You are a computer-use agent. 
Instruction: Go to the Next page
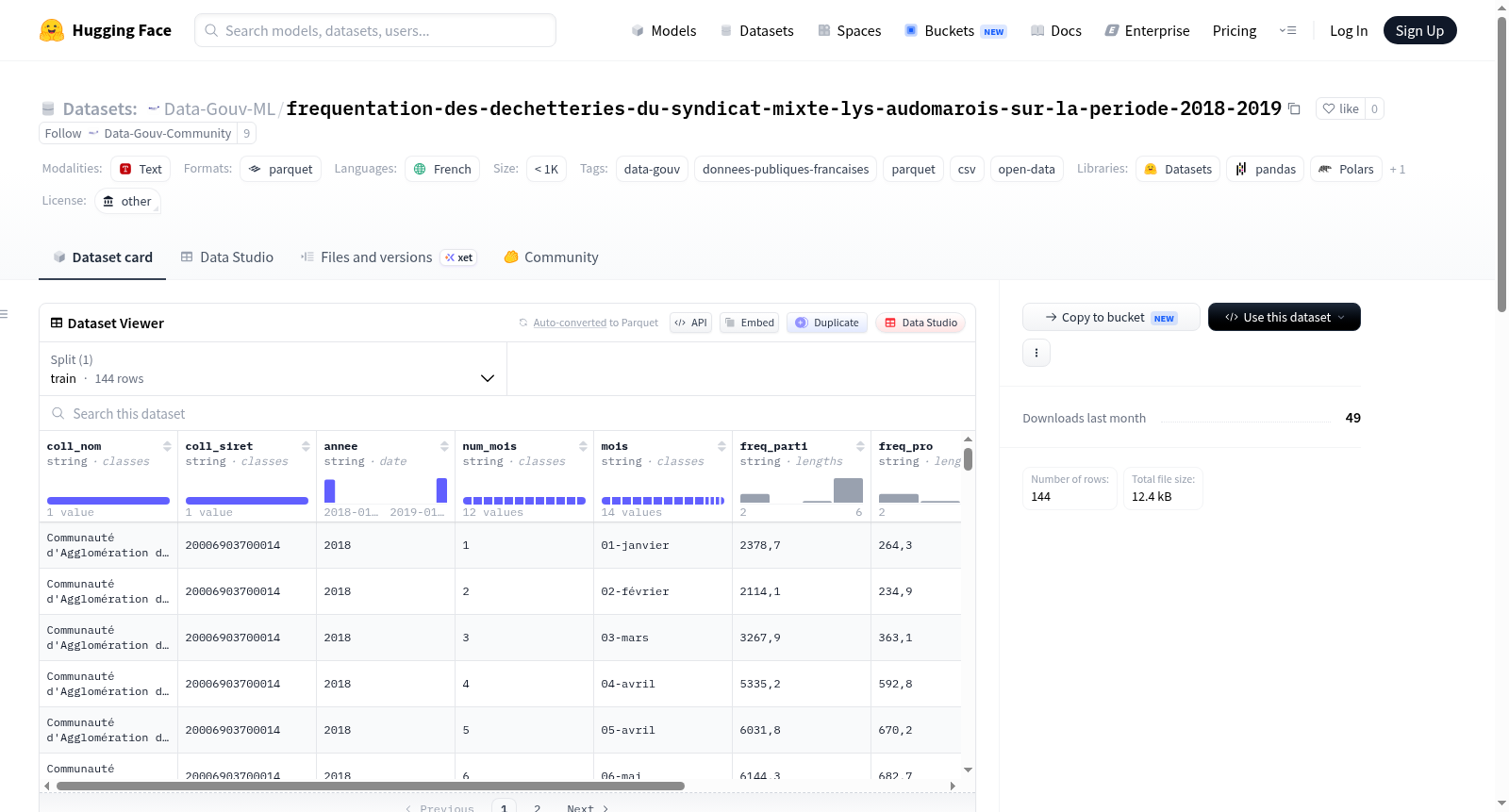(x=587, y=808)
